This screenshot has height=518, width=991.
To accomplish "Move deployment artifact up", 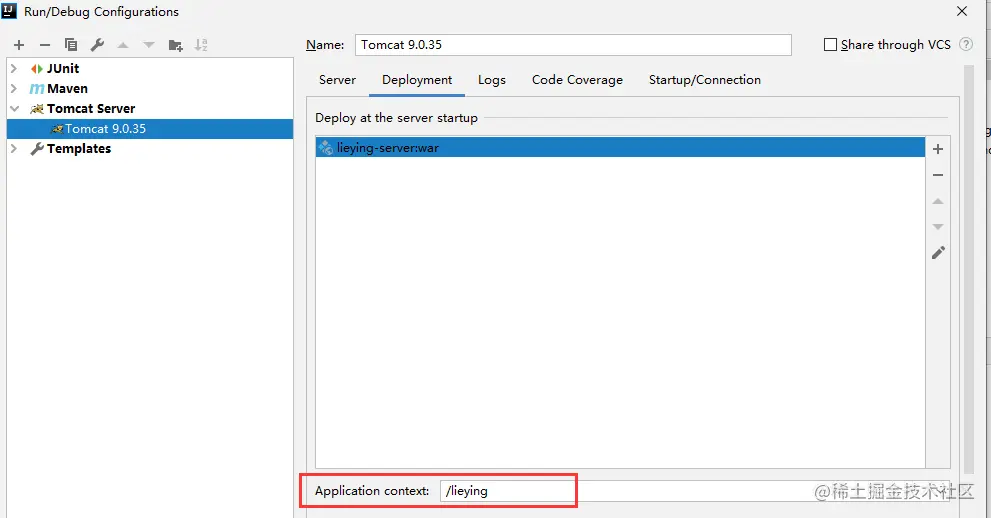I will 938,201.
